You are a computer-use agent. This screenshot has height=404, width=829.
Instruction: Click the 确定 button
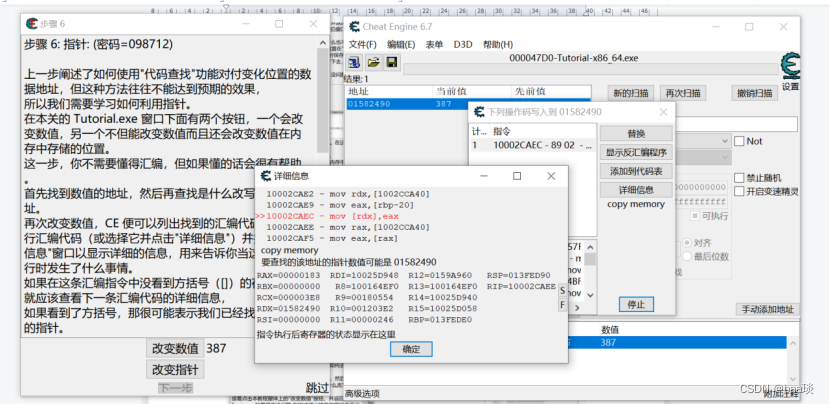pos(411,349)
